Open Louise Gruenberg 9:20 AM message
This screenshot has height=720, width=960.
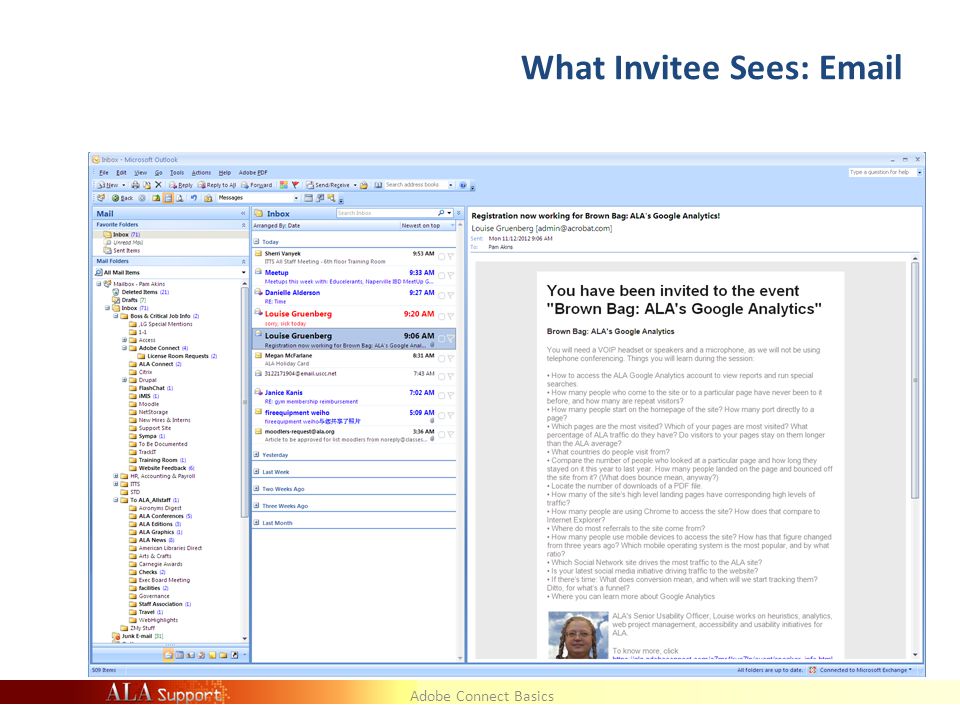tap(354, 318)
